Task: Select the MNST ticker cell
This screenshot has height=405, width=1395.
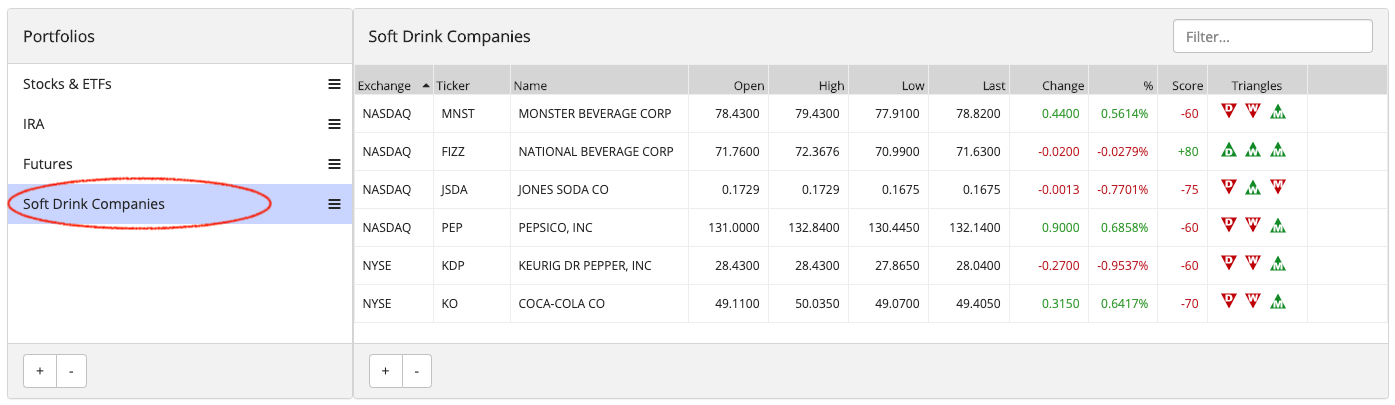Action: coord(471,114)
